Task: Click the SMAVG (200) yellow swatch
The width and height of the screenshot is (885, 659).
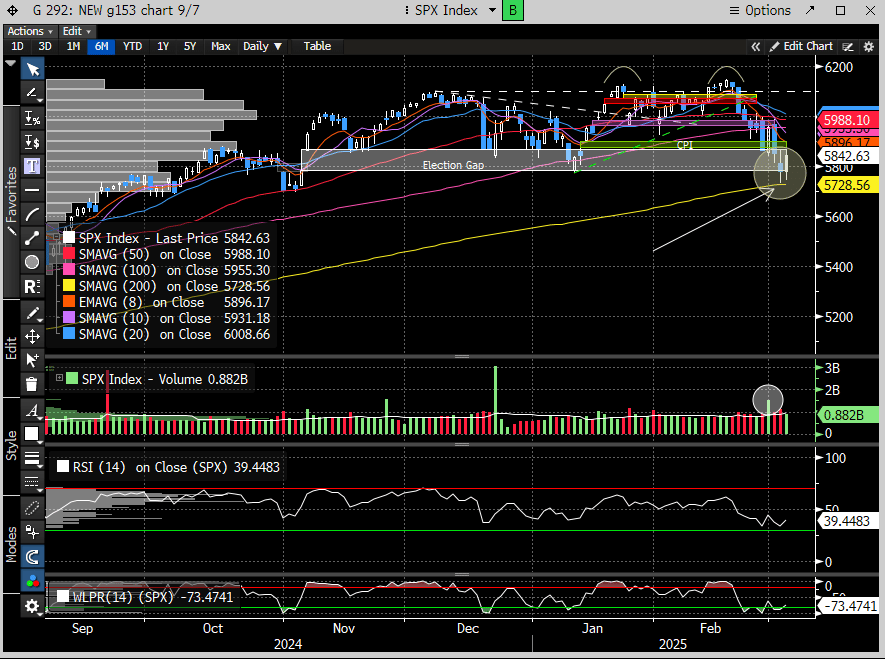Action: tap(69, 286)
